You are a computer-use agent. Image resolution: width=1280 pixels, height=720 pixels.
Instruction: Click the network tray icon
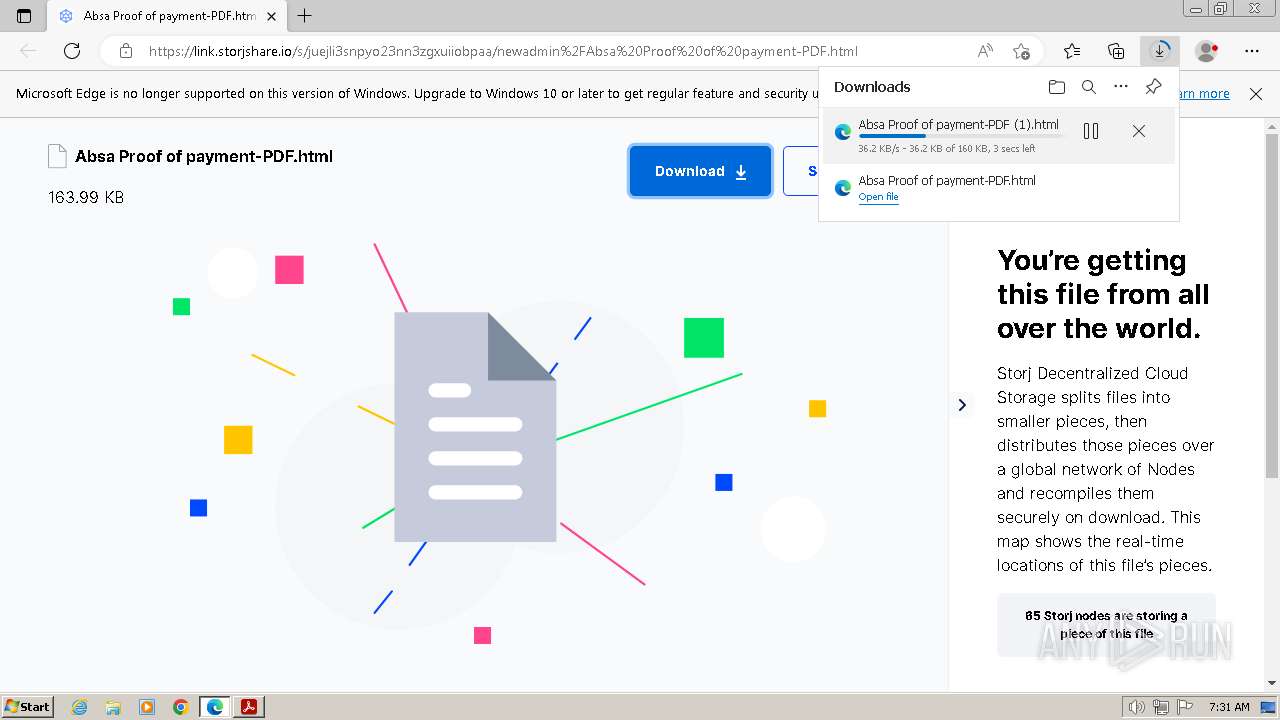click(1161, 707)
